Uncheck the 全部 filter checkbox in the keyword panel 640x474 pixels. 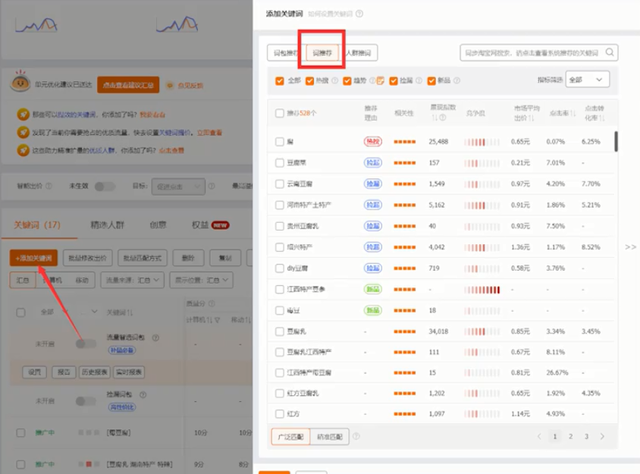280,81
